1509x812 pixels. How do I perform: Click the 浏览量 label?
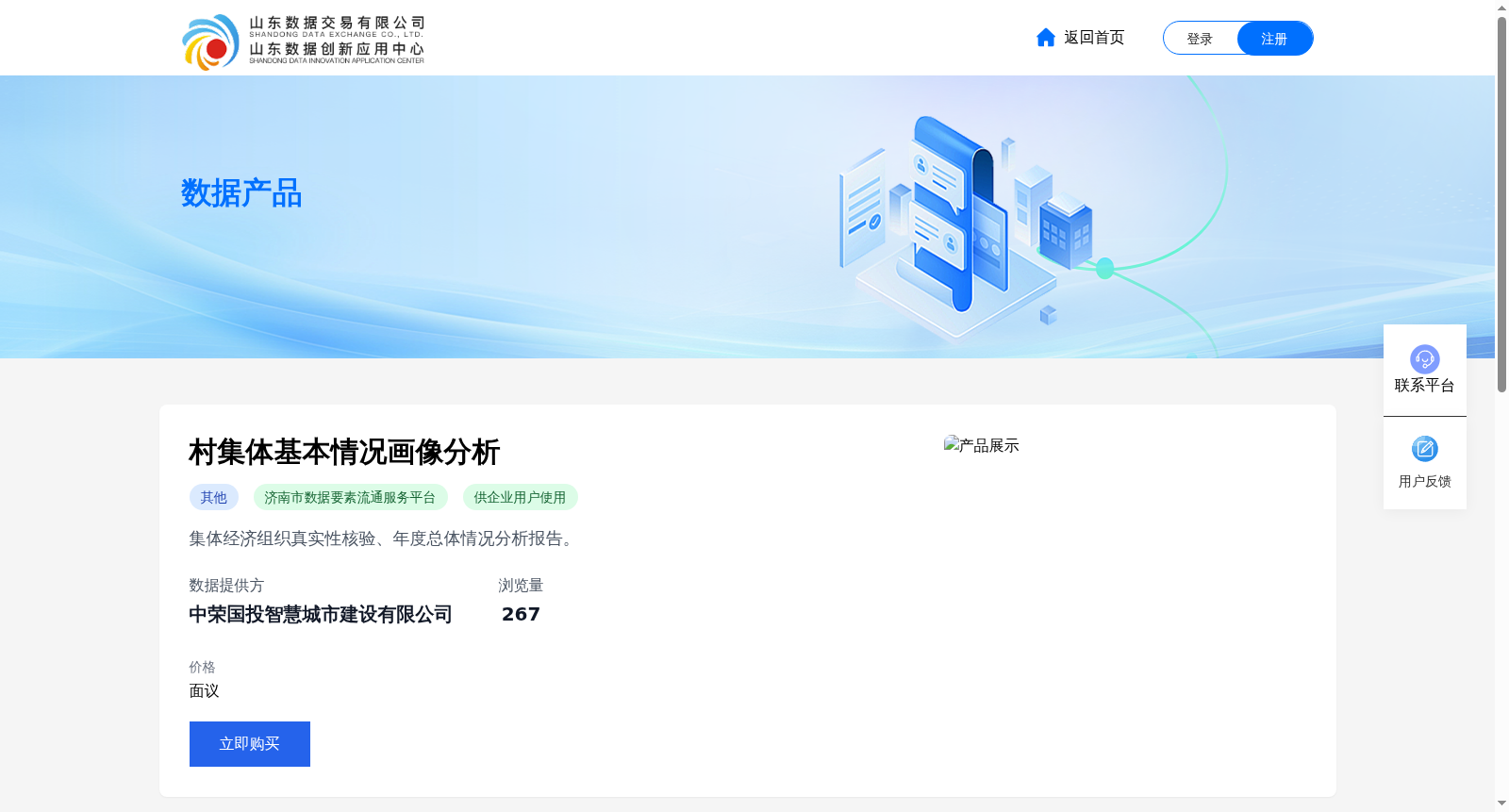tap(521, 586)
